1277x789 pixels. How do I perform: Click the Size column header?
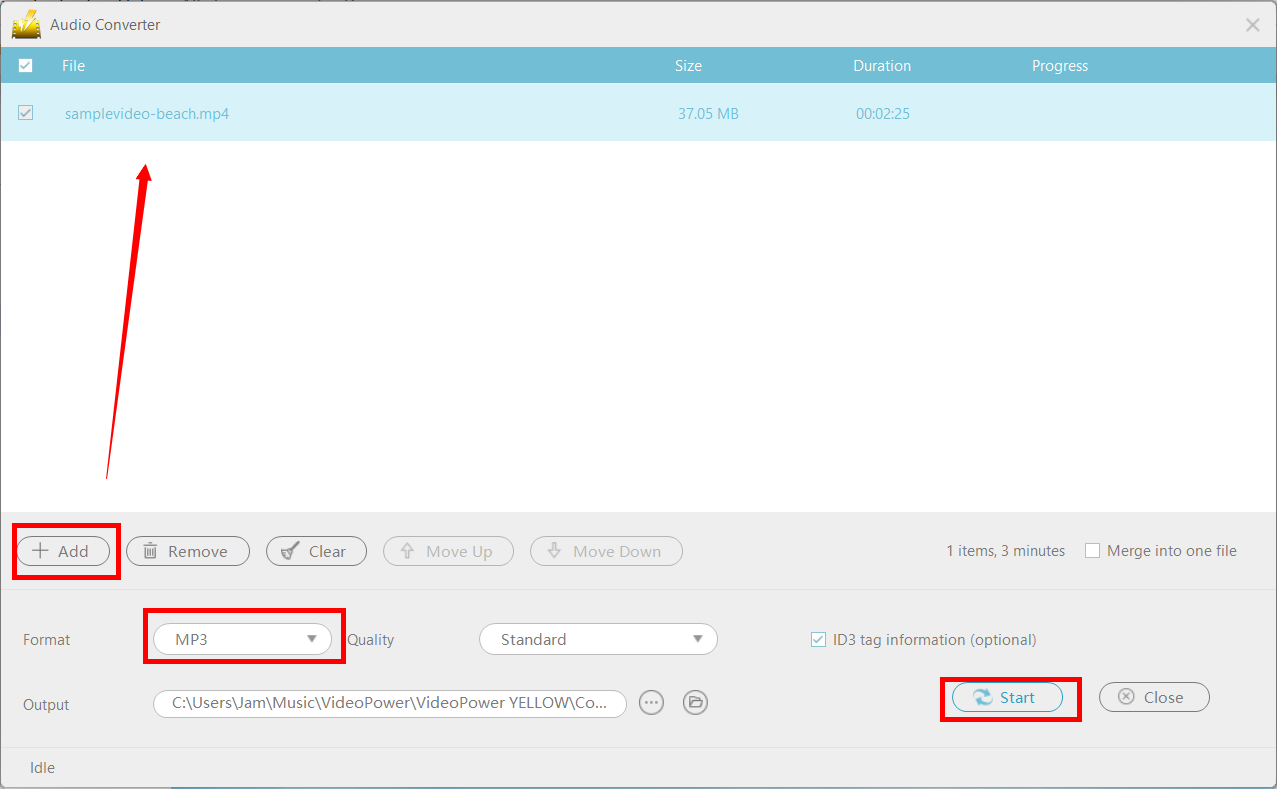(688, 66)
